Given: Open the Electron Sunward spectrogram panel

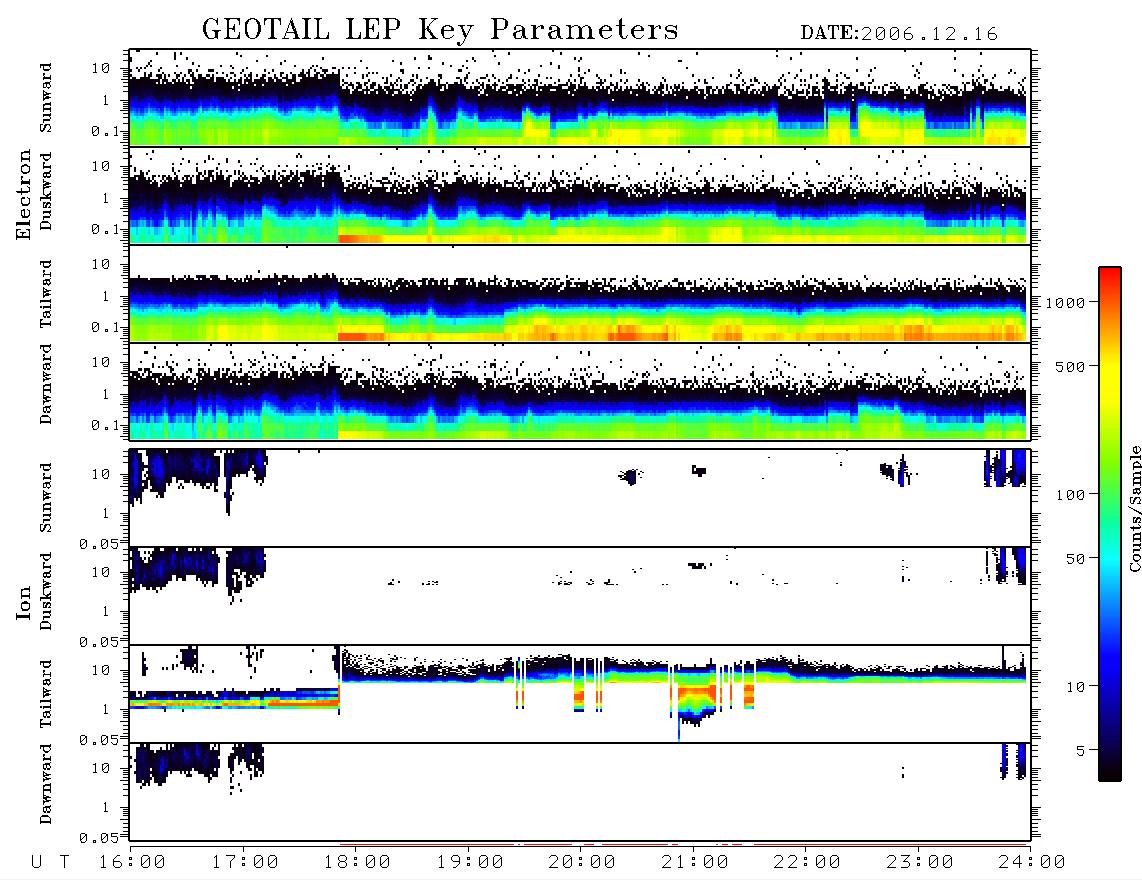Looking at the screenshot, I should click(x=580, y=98).
